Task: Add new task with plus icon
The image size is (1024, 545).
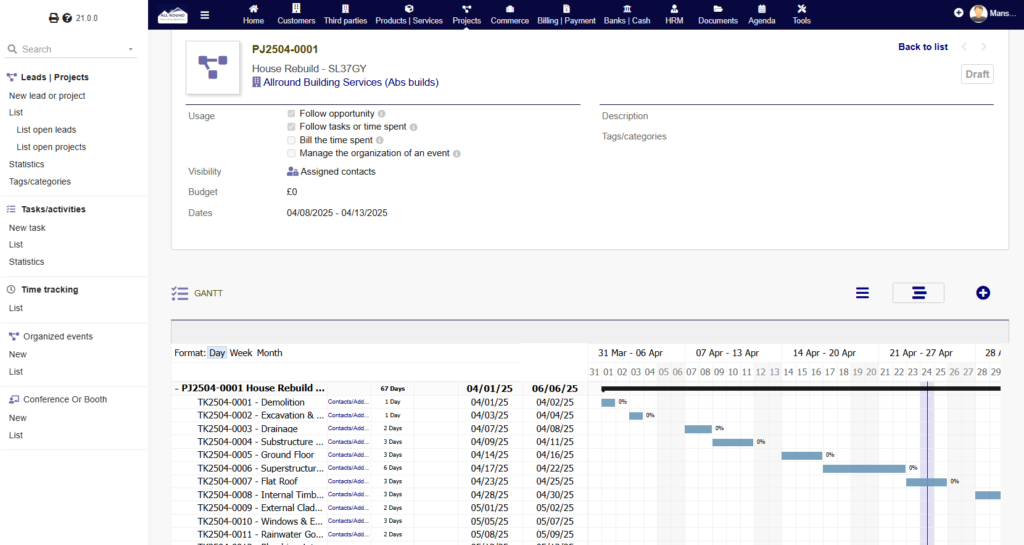Action: (x=982, y=292)
